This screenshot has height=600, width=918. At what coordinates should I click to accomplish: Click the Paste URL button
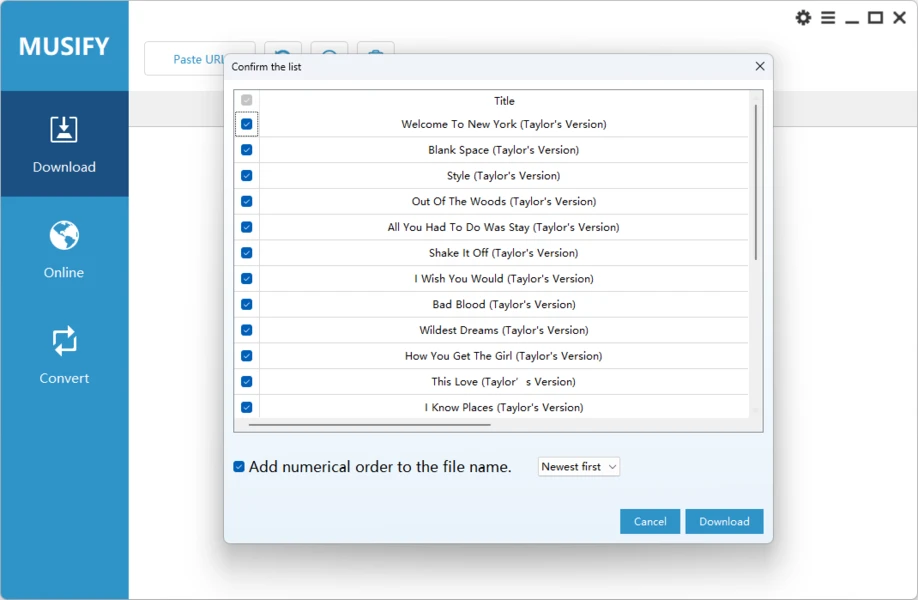(186, 59)
